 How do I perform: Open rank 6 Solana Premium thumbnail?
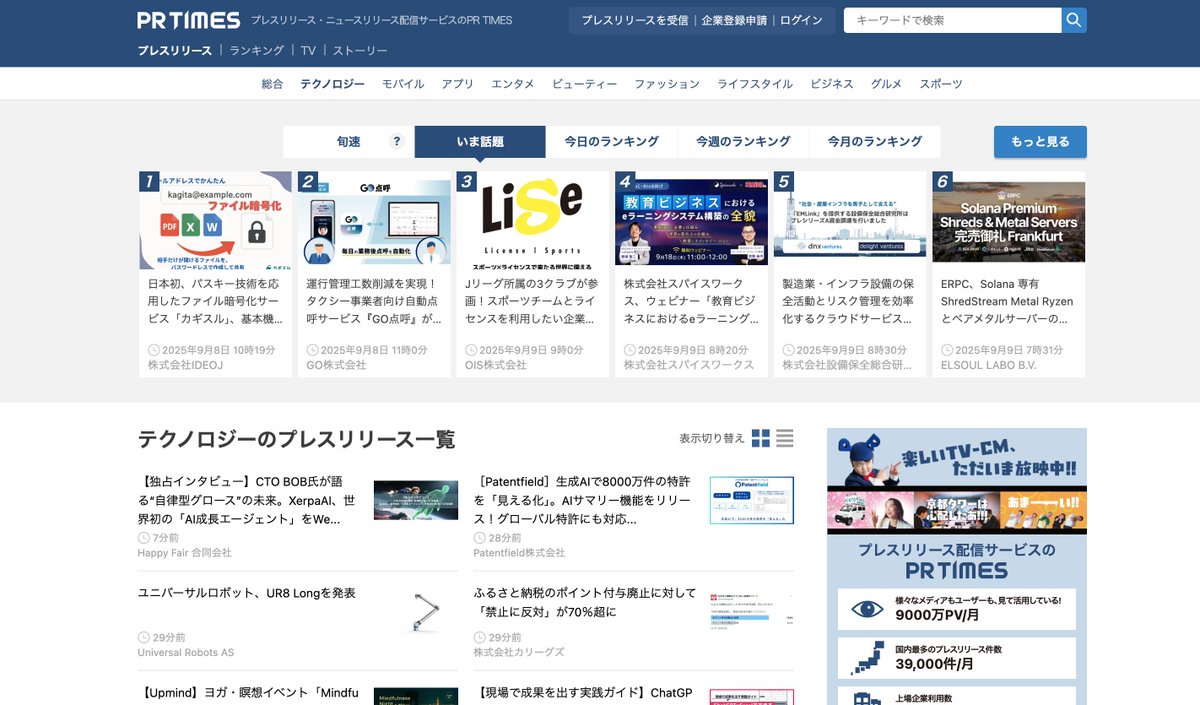[1009, 220]
